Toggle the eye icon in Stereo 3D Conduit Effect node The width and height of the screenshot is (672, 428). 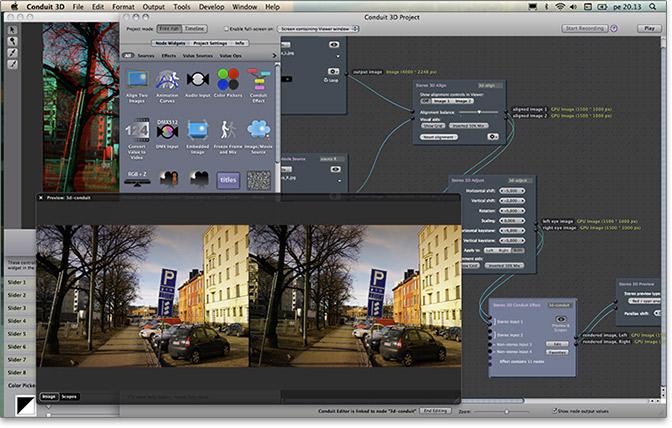tap(561, 319)
